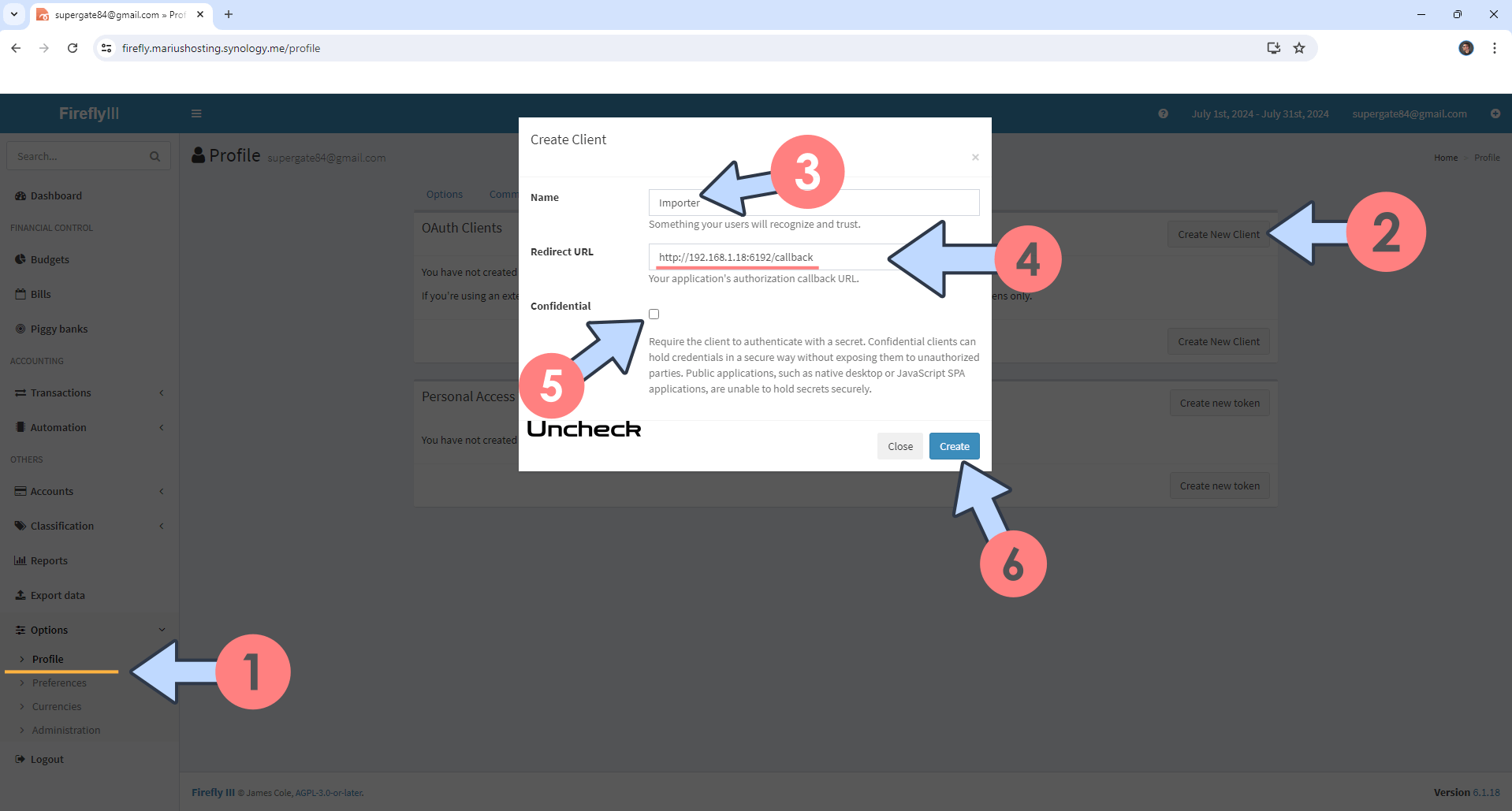Click the search magnifier icon
The height and width of the screenshot is (811, 1512).
[x=155, y=157]
